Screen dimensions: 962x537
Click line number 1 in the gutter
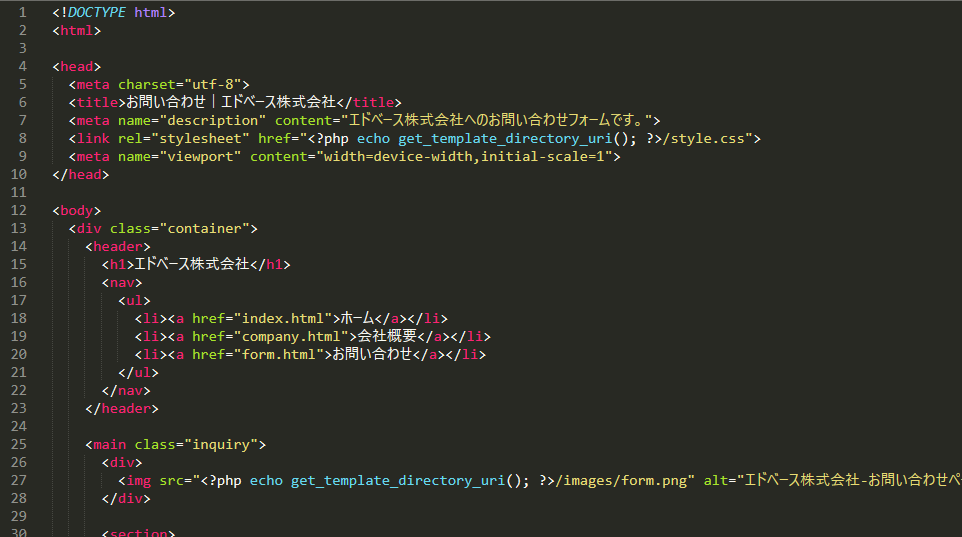click(22, 12)
